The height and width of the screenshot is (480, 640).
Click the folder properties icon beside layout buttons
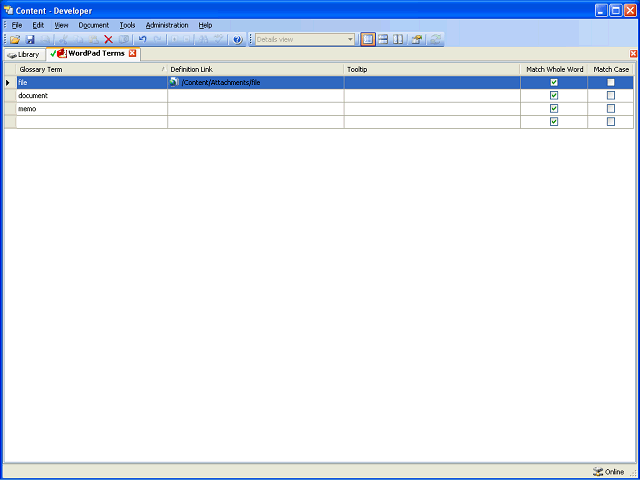click(416, 40)
